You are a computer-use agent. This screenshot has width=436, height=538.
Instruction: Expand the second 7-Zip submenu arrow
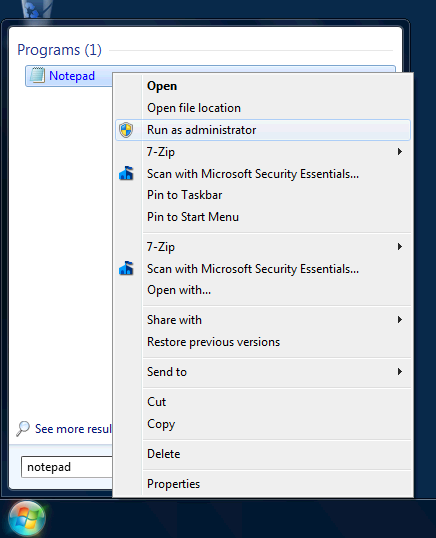pos(399,246)
